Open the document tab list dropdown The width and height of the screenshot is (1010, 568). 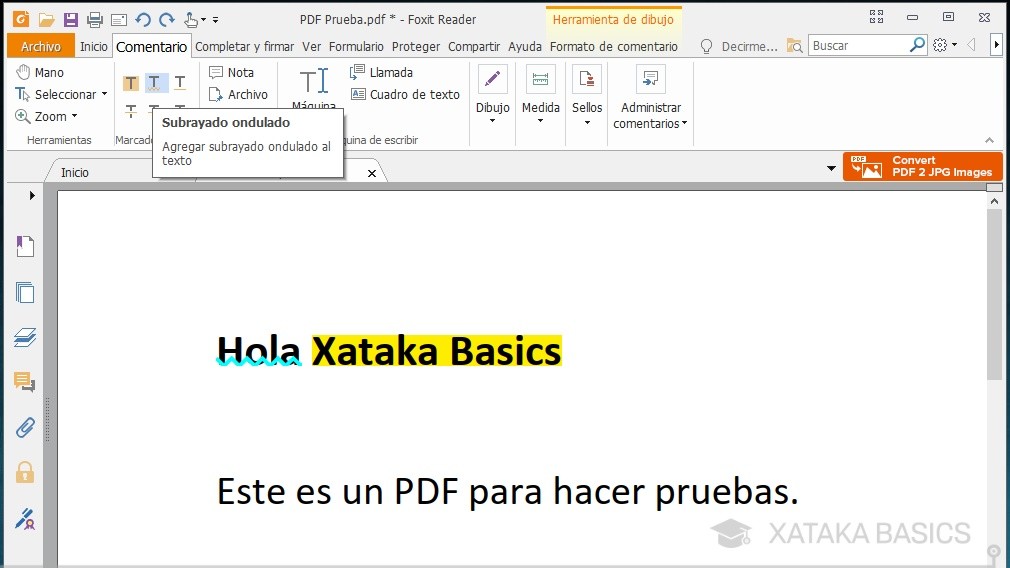pos(831,169)
